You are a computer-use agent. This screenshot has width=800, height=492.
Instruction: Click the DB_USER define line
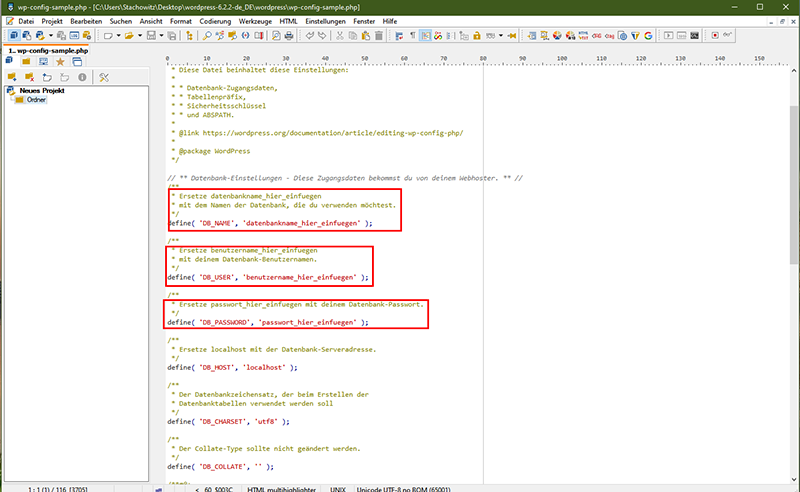click(x=268, y=278)
